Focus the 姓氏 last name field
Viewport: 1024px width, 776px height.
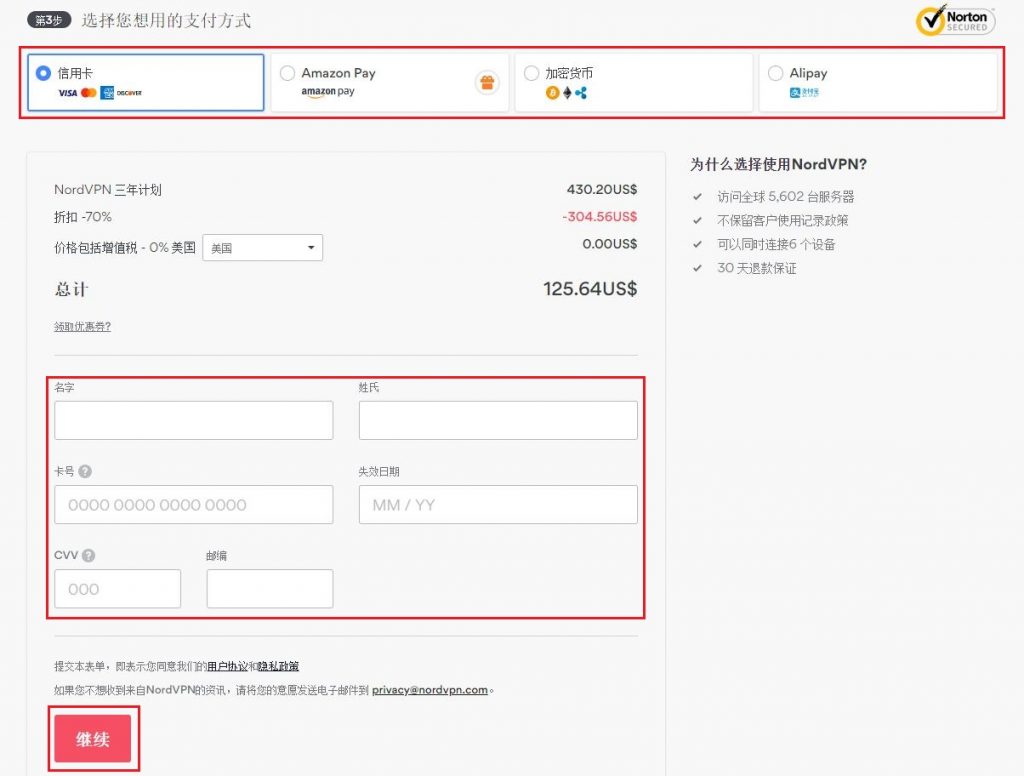498,420
